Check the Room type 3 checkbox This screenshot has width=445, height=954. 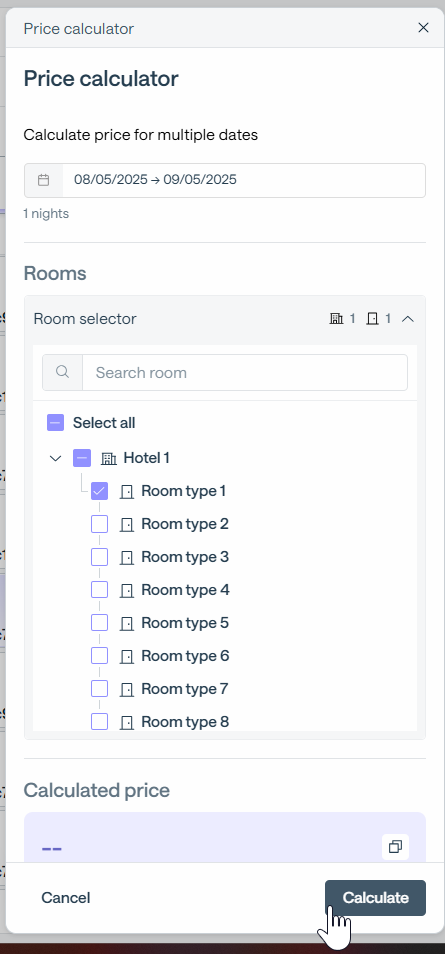point(100,557)
